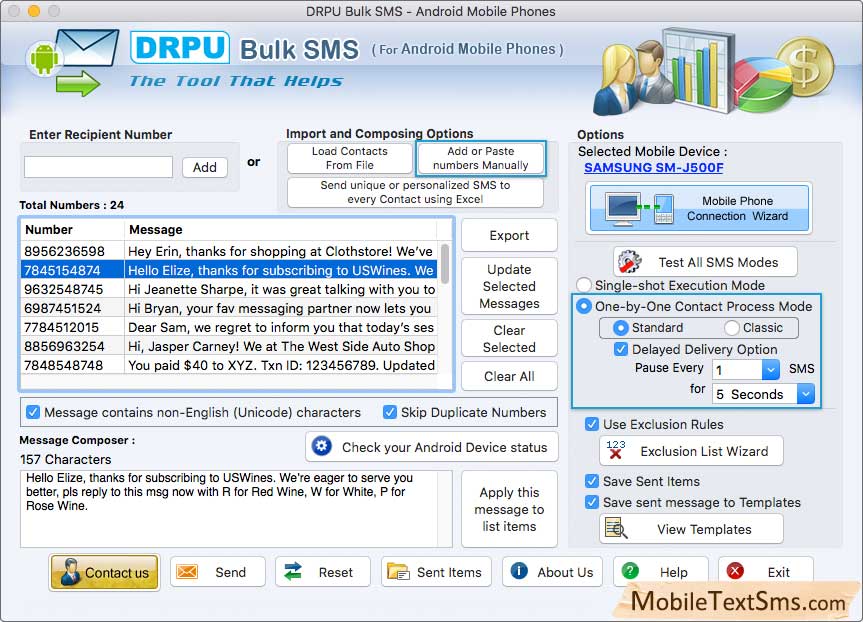Click the Message column header
Viewport: 863px width, 622px height.
tap(281, 230)
